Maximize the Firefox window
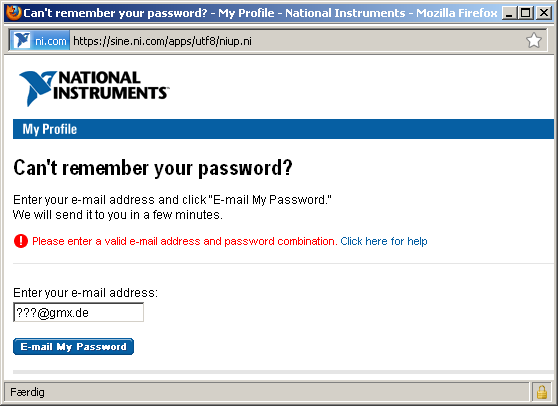Screen dimensions: 558x406 (526, 14)
